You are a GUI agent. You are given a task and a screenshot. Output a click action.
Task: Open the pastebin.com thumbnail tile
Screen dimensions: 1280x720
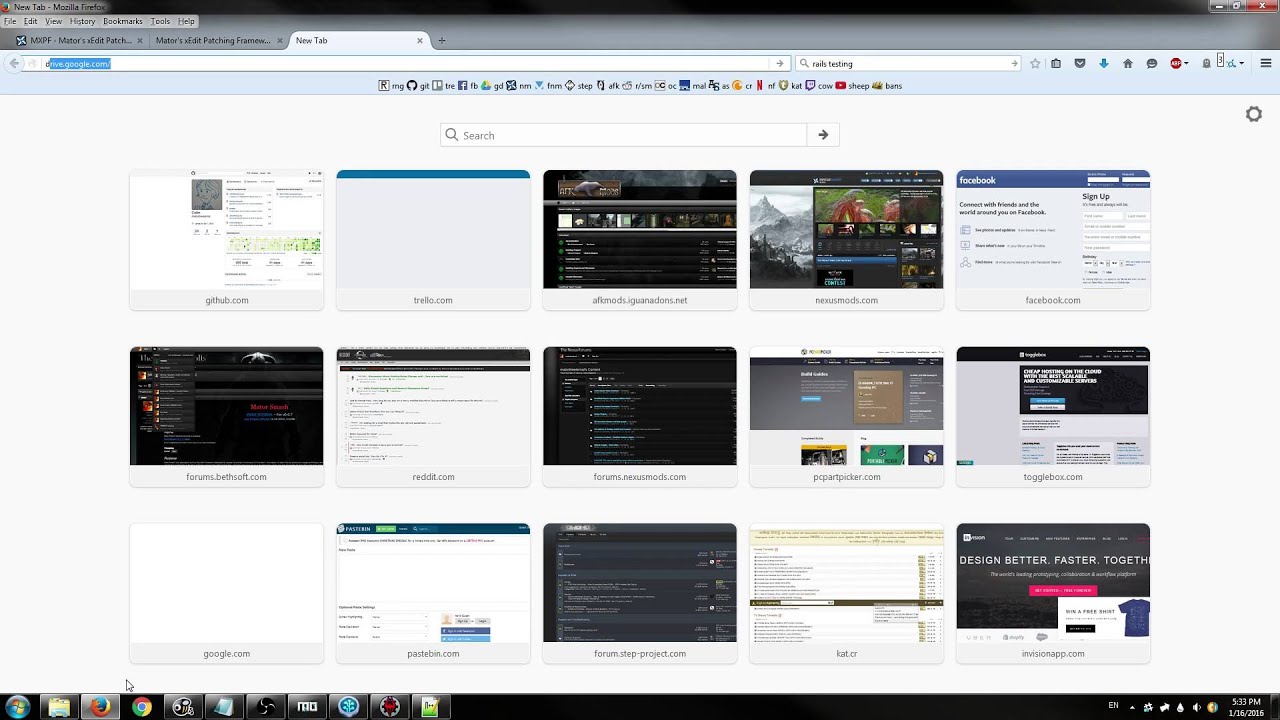[433, 593]
